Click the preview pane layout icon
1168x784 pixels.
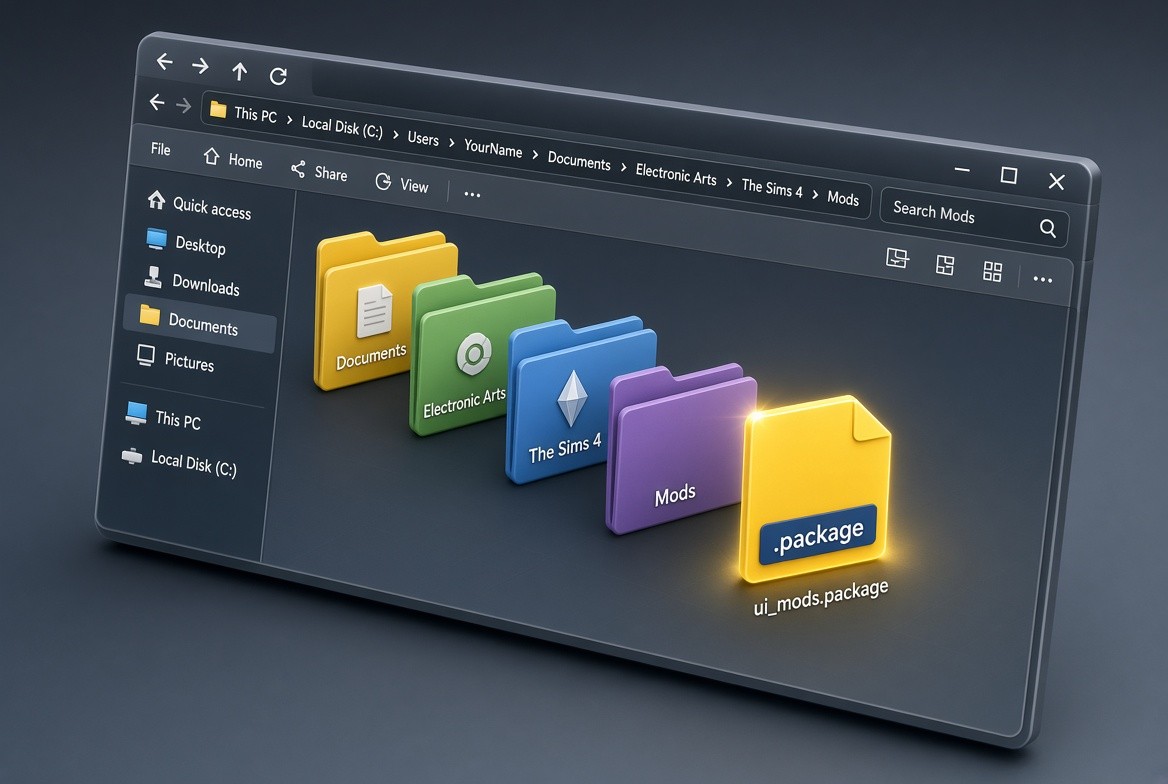click(x=898, y=259)
